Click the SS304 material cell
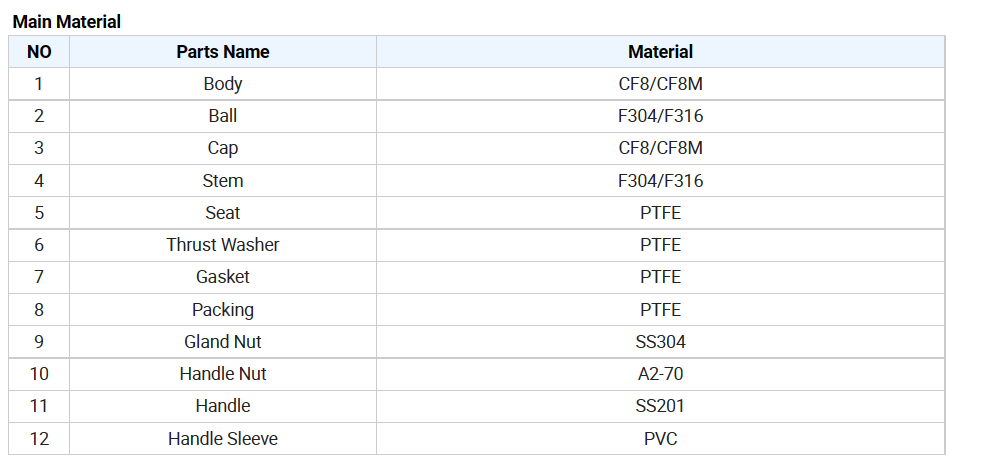This screenshot has height=469, width=995. tap(661, 342)
